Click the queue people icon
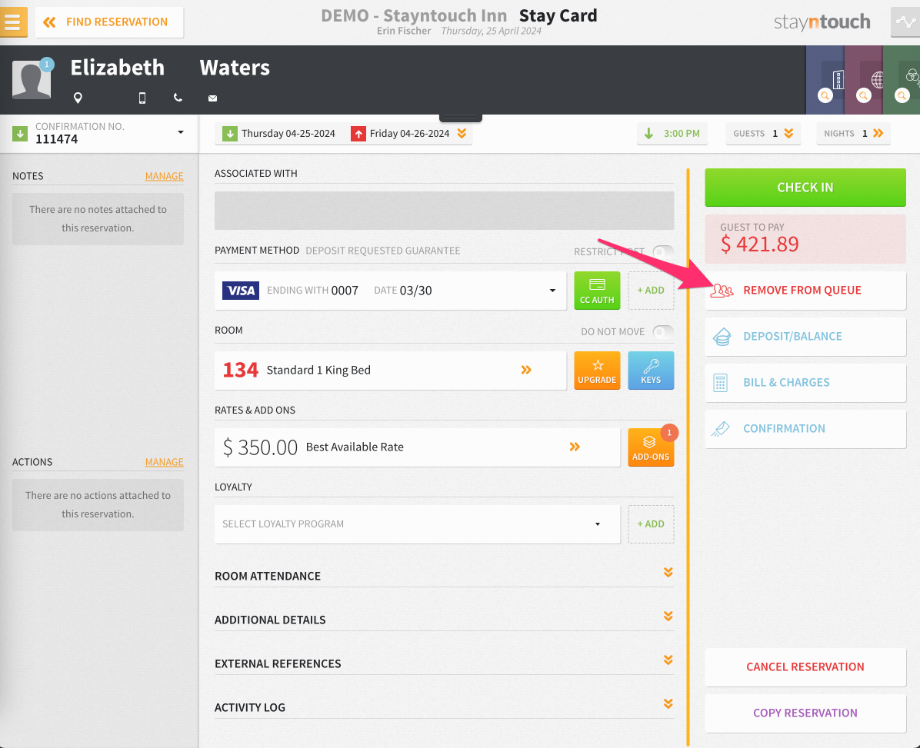 click(x=722, y=290)
